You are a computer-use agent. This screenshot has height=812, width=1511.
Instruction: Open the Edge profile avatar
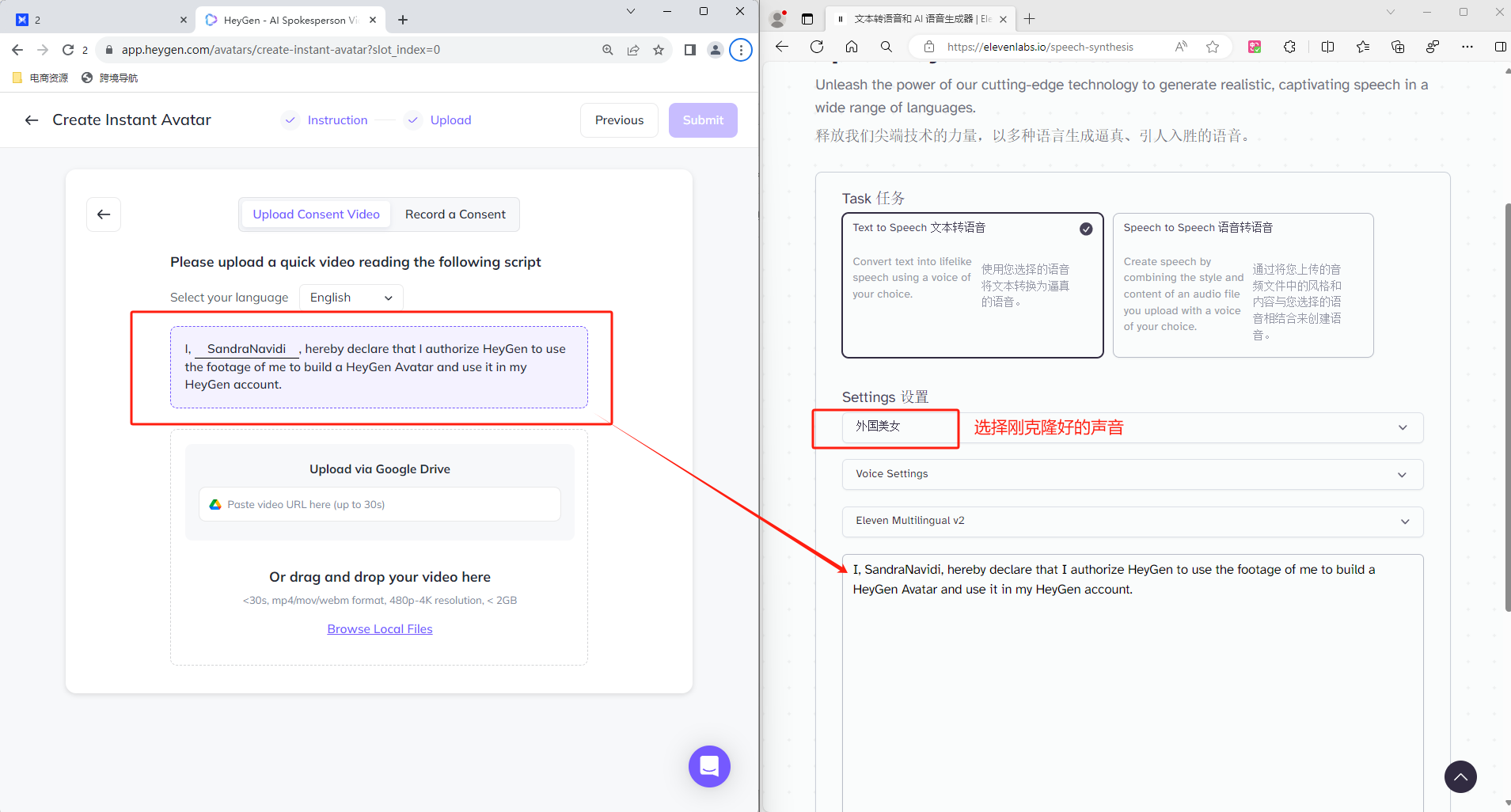pos(779,18)
